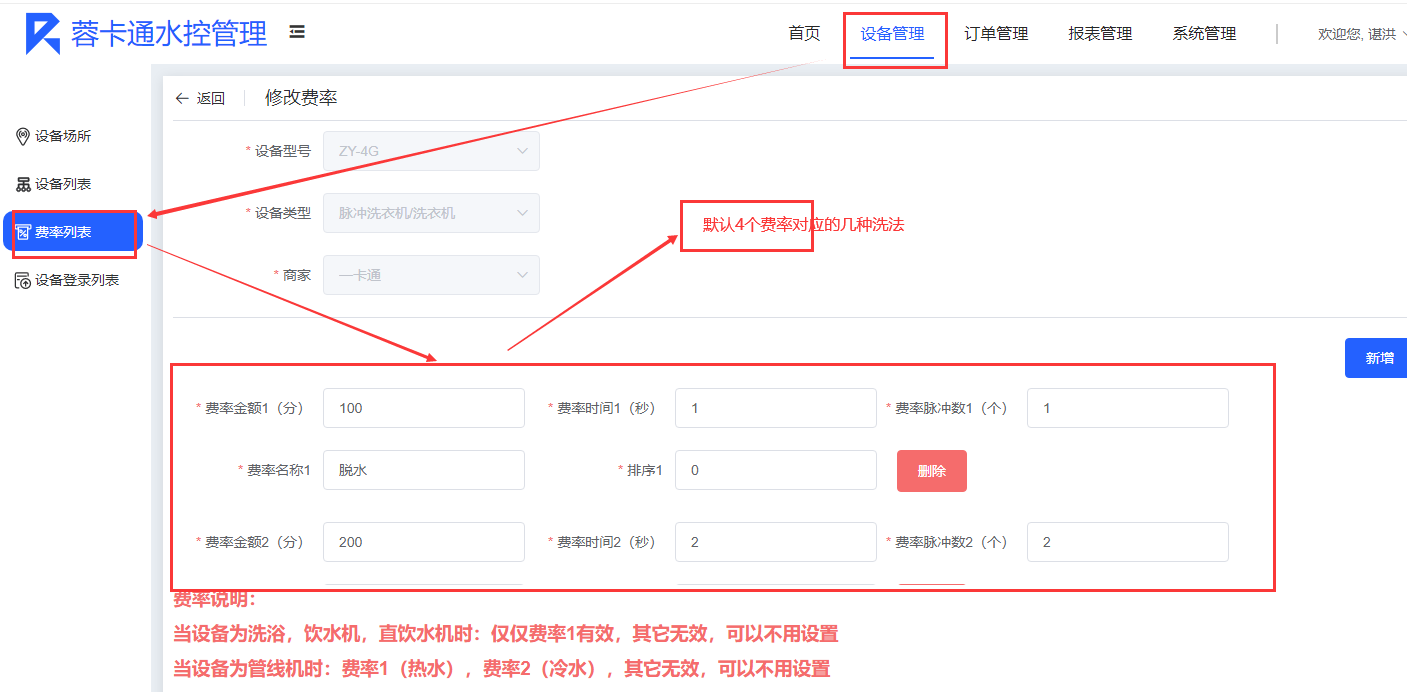Image resolution: width=1407 pixels, height=692 pixels.
Task: Go to 系统管理 in top navigation
Action: [1204, 34]
